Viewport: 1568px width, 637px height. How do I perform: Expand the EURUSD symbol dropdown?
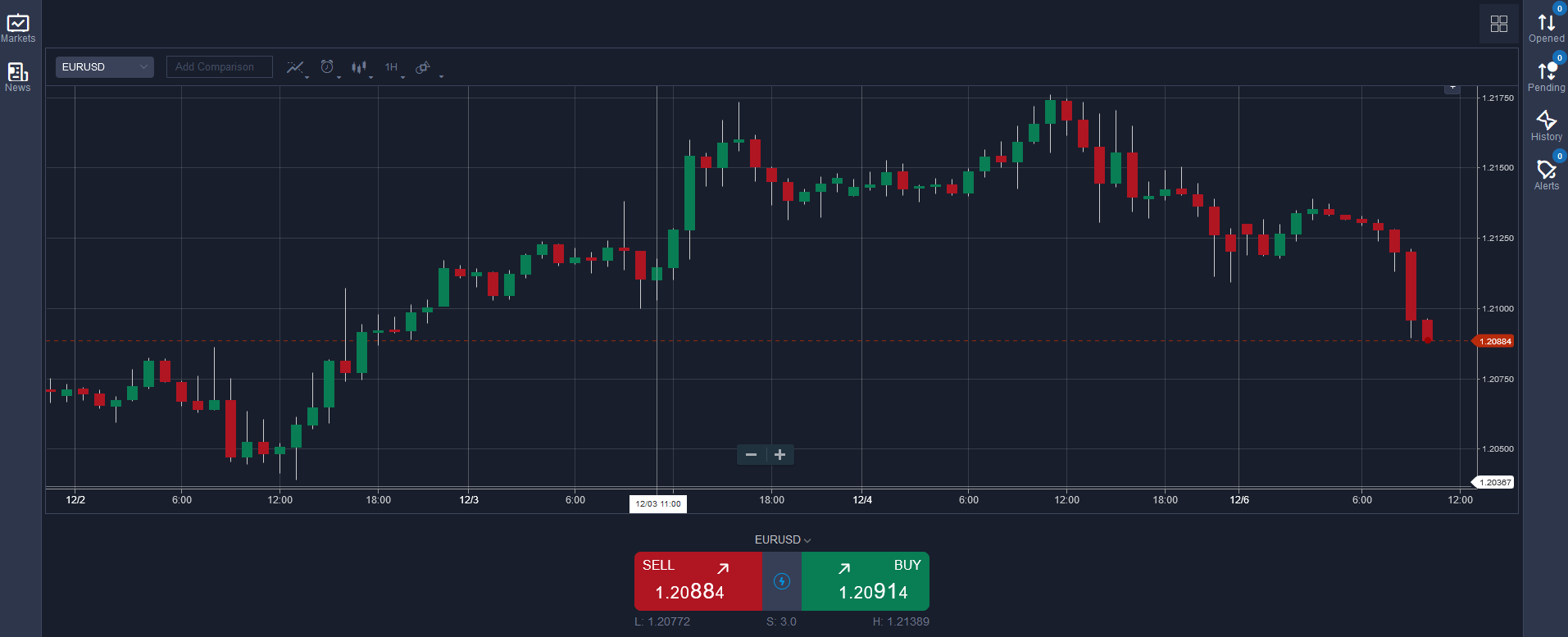105,67
